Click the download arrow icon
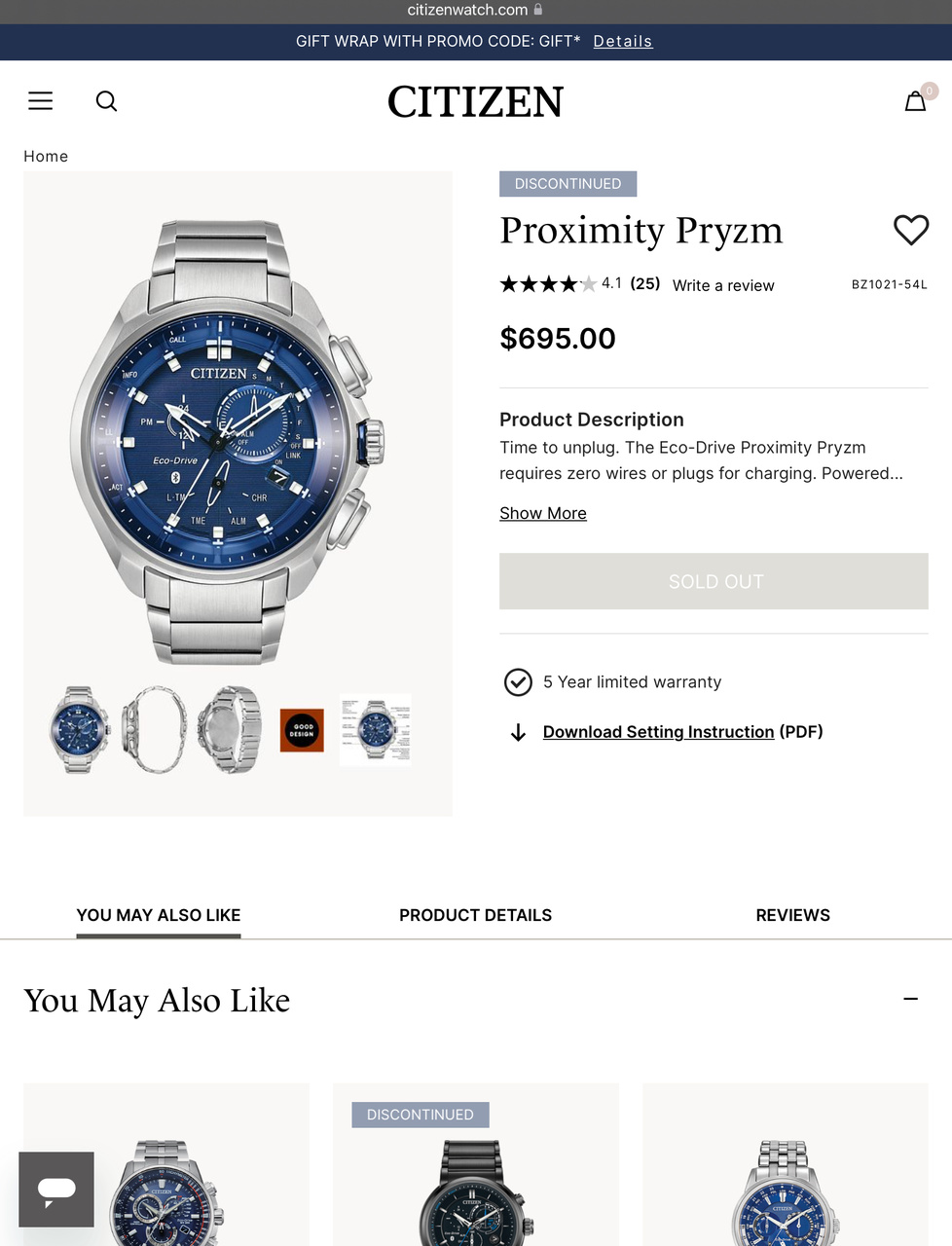This screenshot has height=1246, width=952. pyautogui.click(x=518, y=732)
